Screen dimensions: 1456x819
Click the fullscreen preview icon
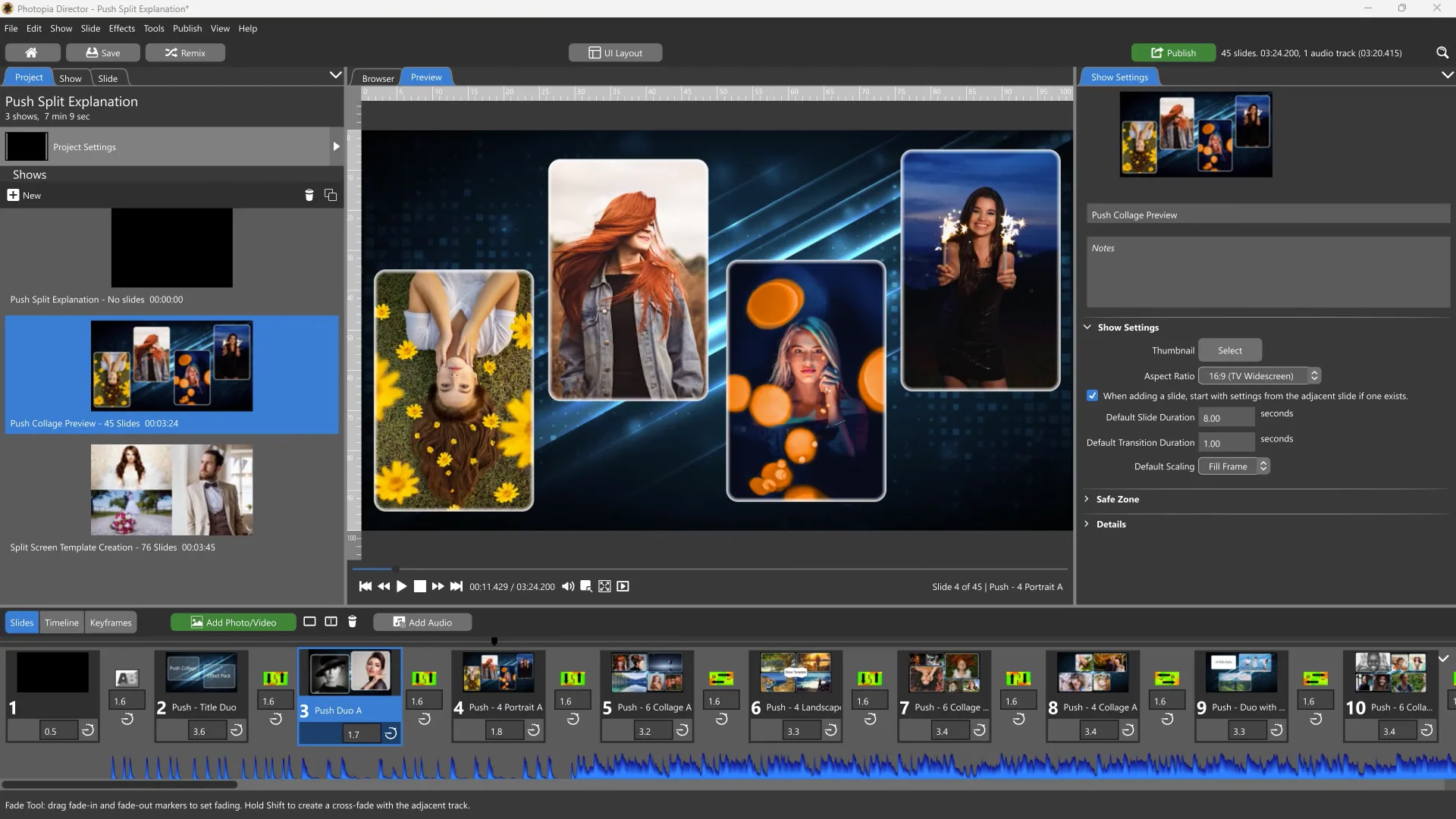[604, 586]
